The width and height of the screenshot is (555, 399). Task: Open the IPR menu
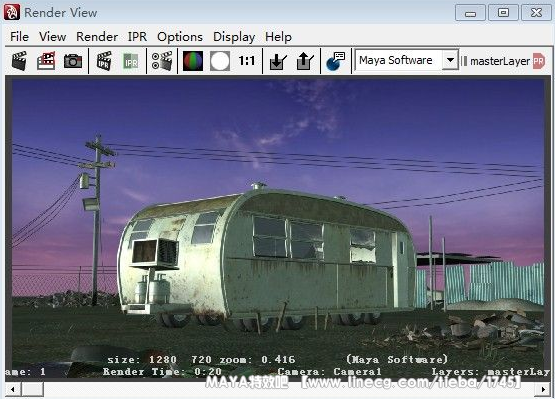pyautogui.click(x=137, y=37)
